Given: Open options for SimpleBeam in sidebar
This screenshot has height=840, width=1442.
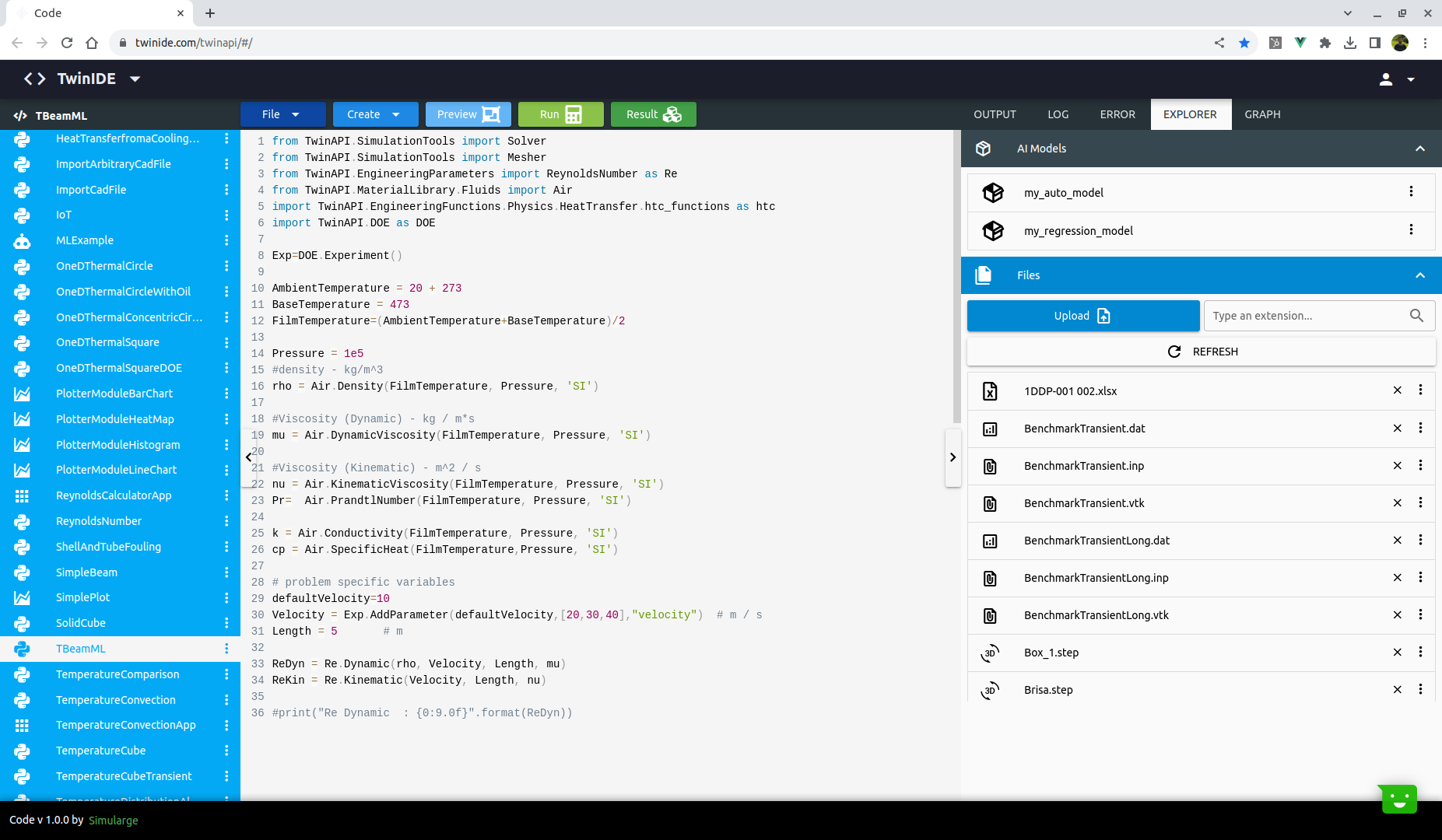Looking at the screenshot, I should (226, 572).
